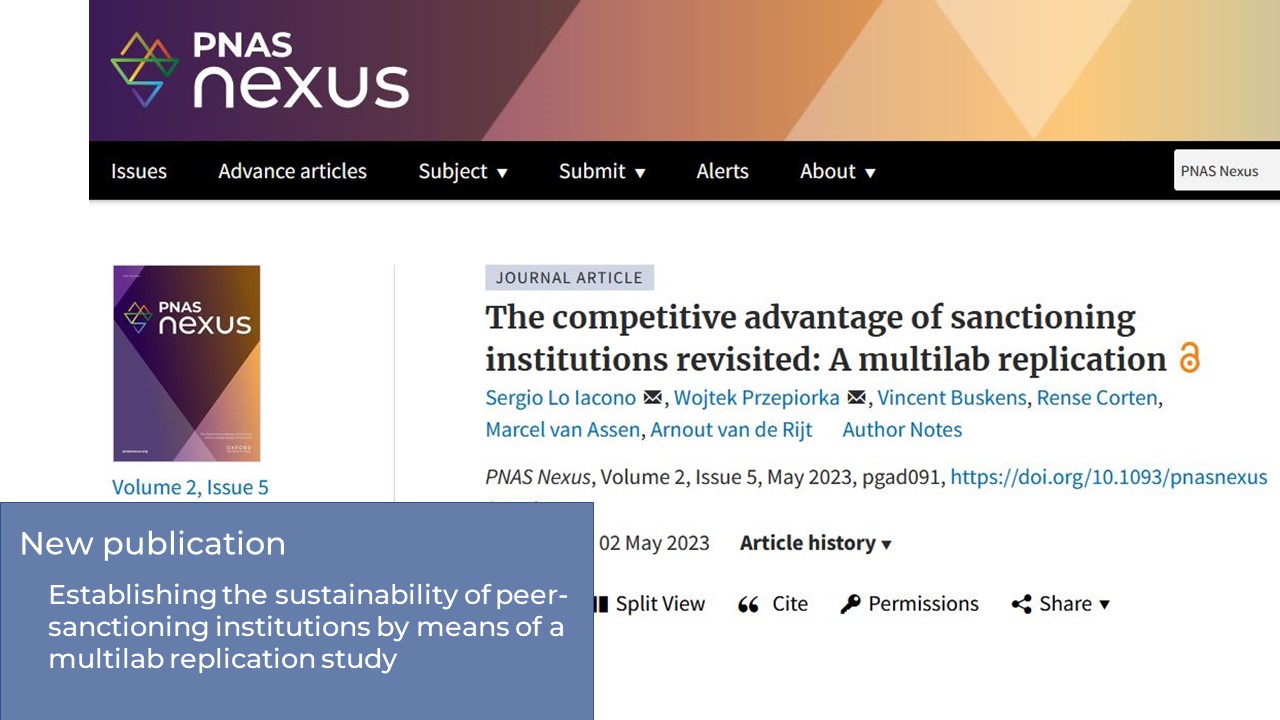Screen dimensions: 1280x720
Task: Click the Split View icon
Action: pyautogui.click(x=601, y=604)
